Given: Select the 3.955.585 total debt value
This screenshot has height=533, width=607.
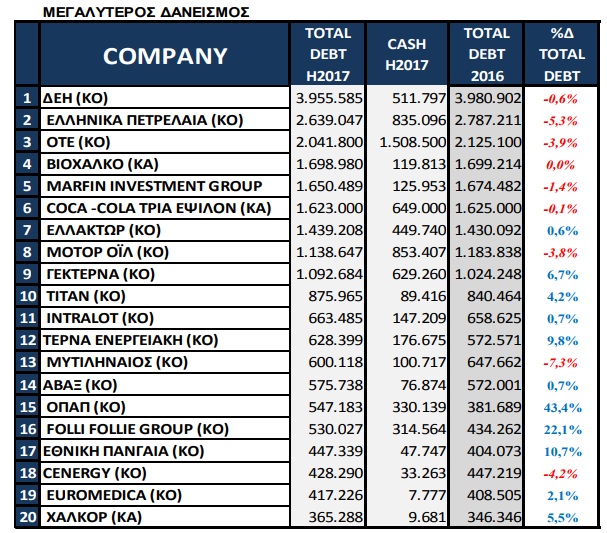Looking at the screenshot, I should pyautogui.click(x=330, y=99).
